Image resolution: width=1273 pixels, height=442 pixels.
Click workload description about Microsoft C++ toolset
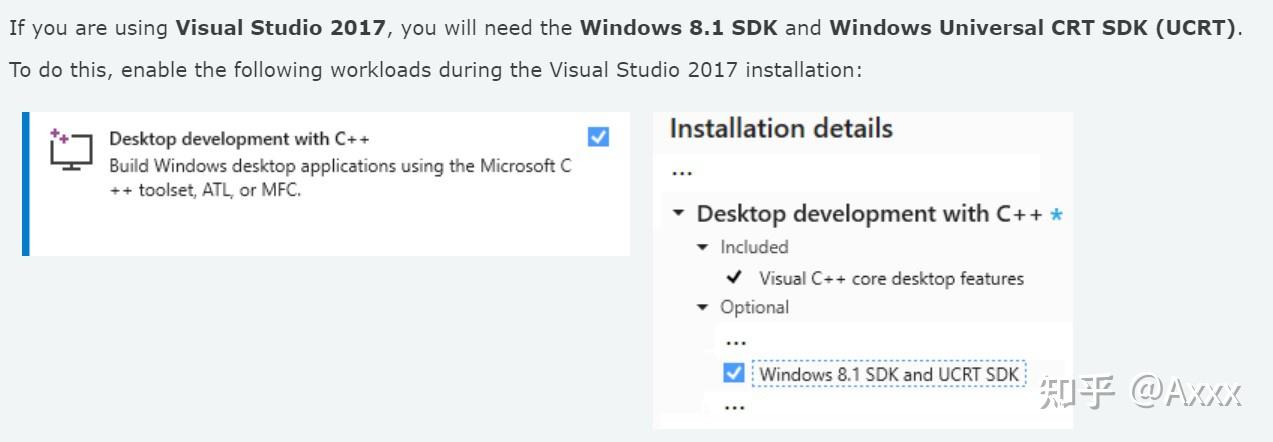click(x=340, y=178)
